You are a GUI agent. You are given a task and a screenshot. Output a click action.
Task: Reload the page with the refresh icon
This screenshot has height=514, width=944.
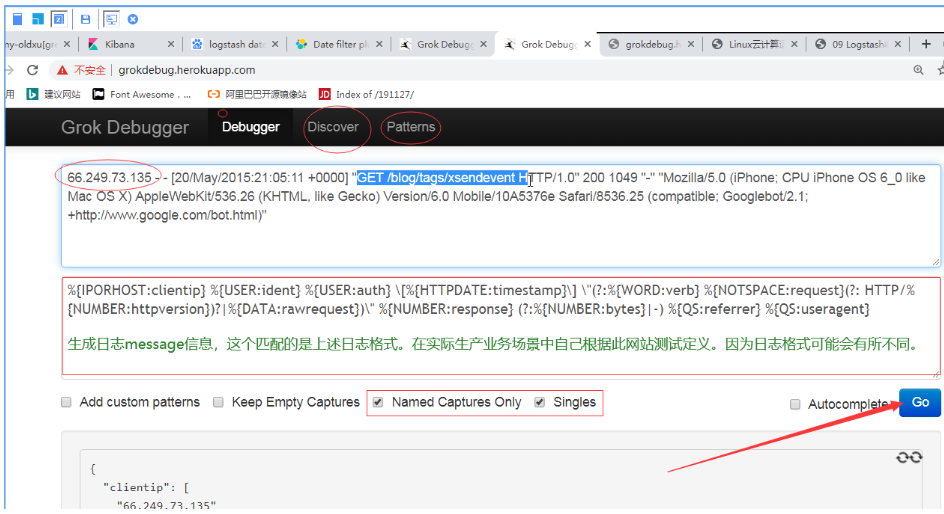33,70
